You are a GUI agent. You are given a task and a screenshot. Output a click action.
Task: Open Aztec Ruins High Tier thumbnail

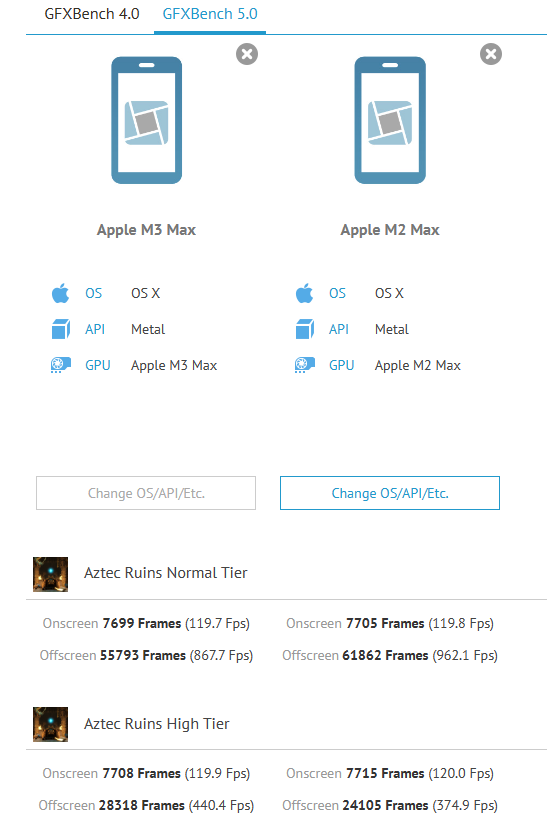[50, 724]
